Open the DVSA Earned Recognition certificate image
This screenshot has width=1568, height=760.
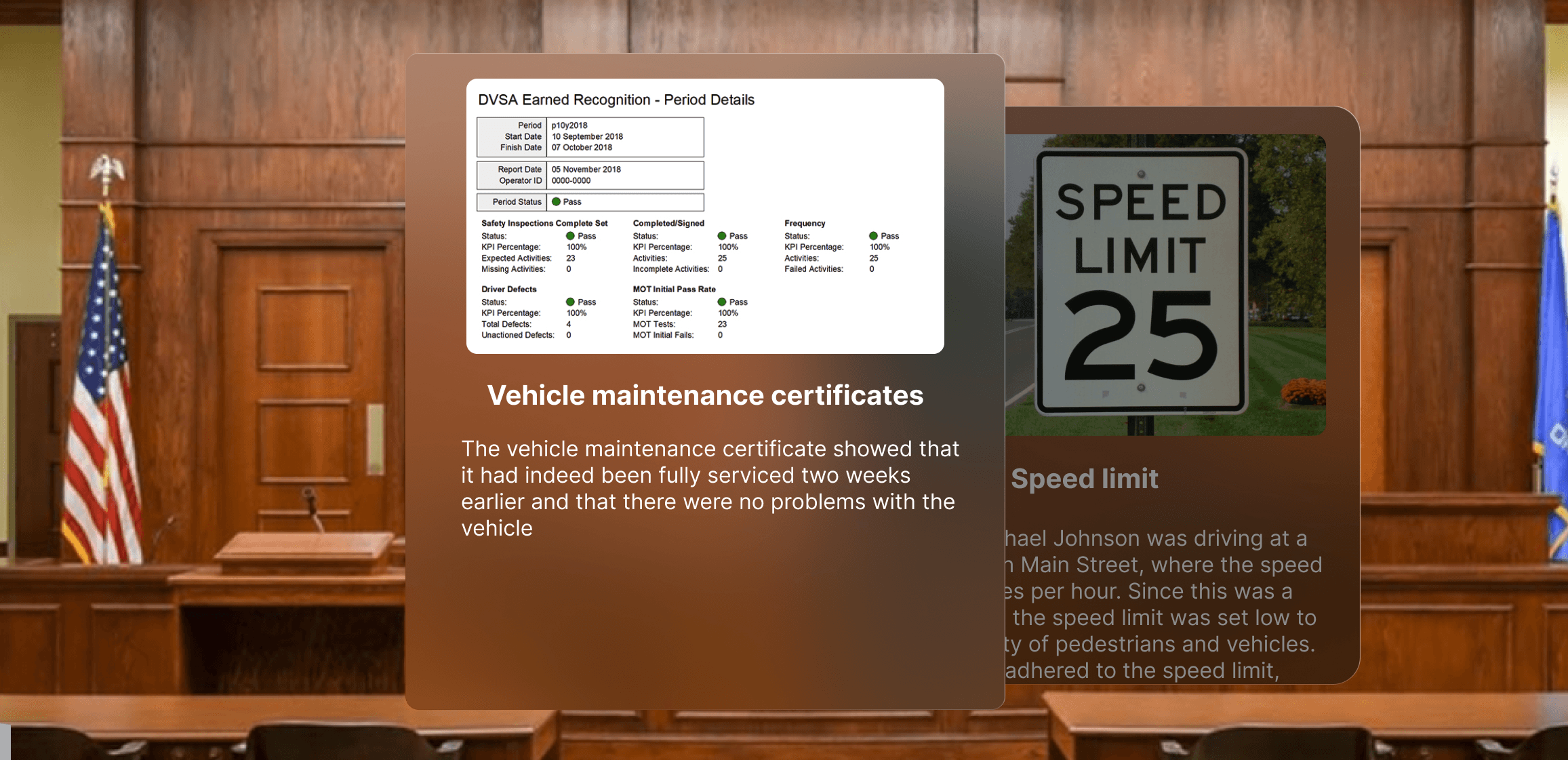[705, 216]
